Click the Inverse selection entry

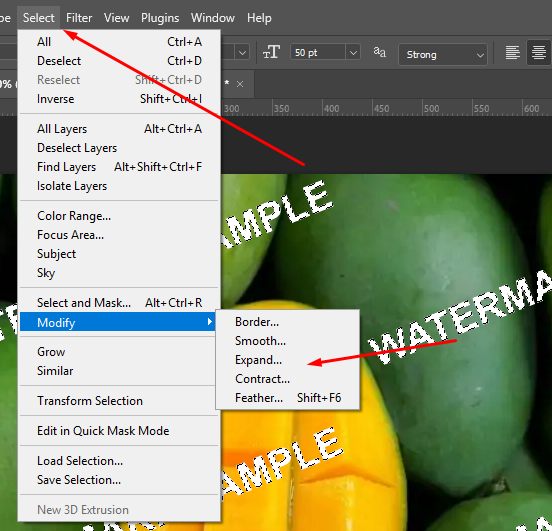coord(120,99)
